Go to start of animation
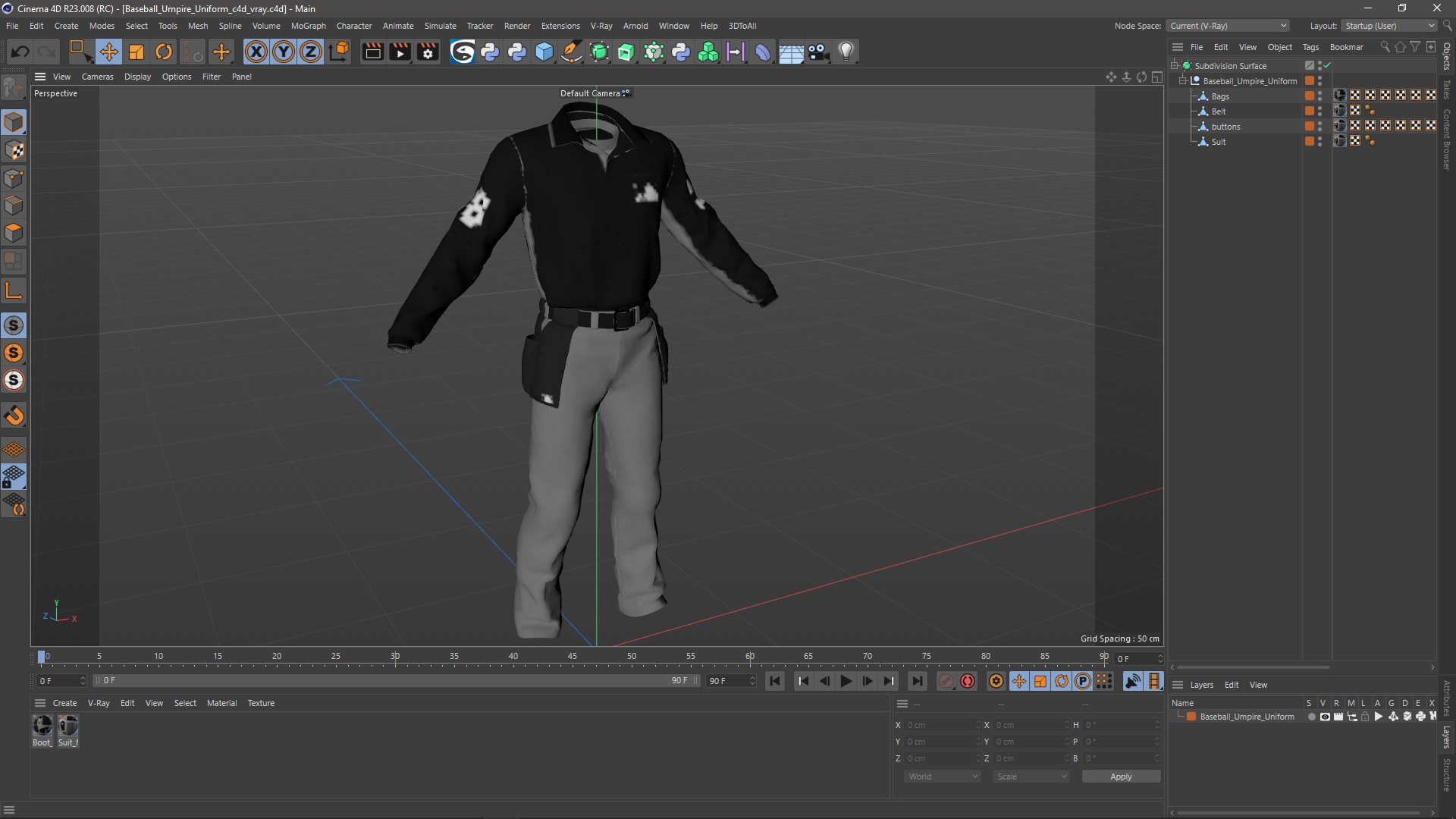Viewport: 1456px width, 819px height. pyautogui.click(x=775, y=681)
